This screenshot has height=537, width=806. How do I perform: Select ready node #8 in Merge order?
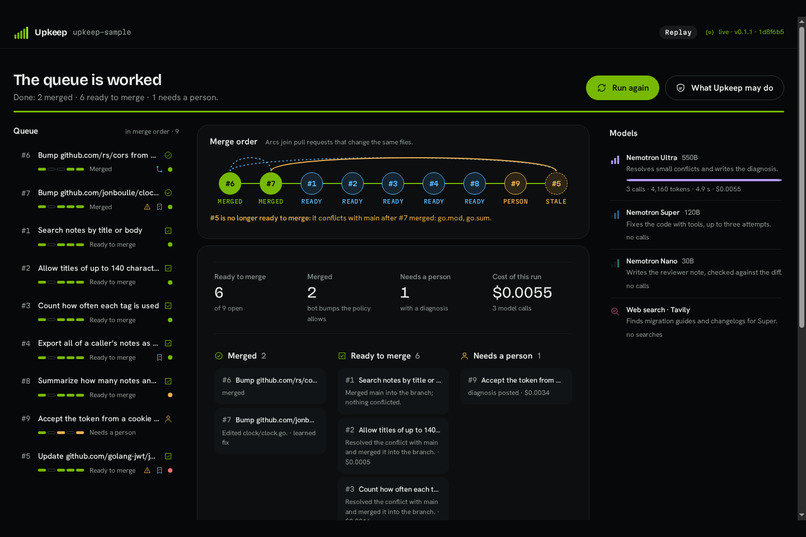tap(474, 183)
